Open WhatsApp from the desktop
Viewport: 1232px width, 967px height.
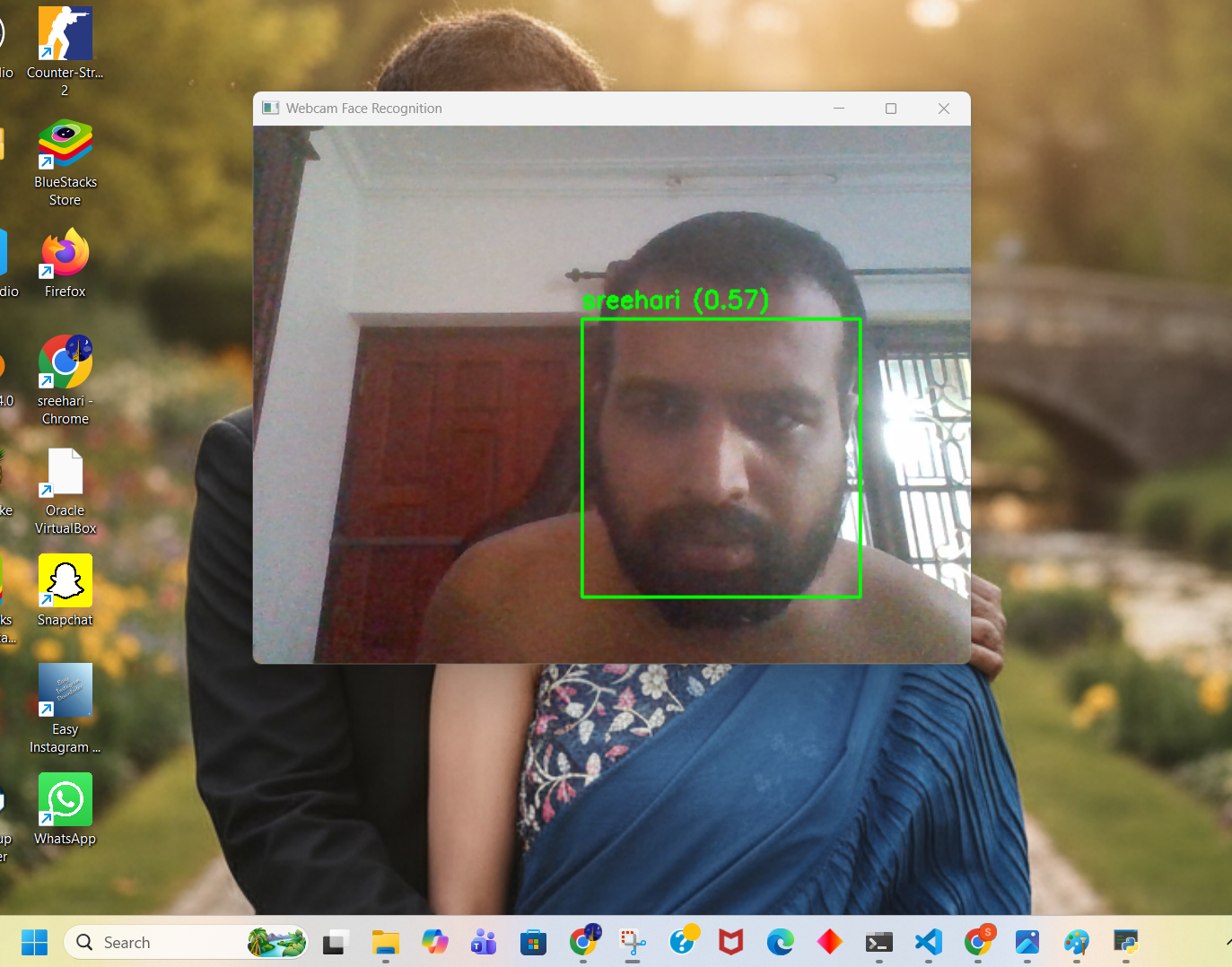(x=64, y=798)
